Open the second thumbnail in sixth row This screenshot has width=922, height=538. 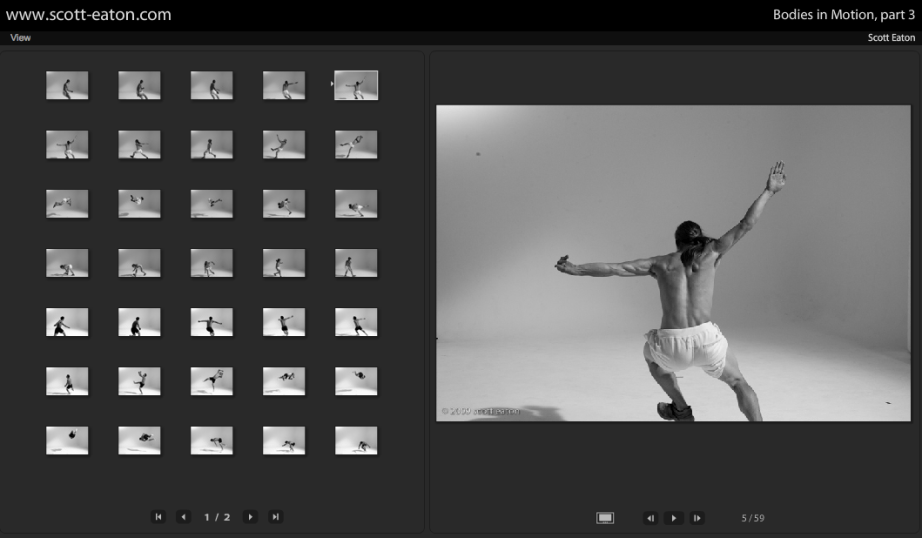[x=139, y=381]
